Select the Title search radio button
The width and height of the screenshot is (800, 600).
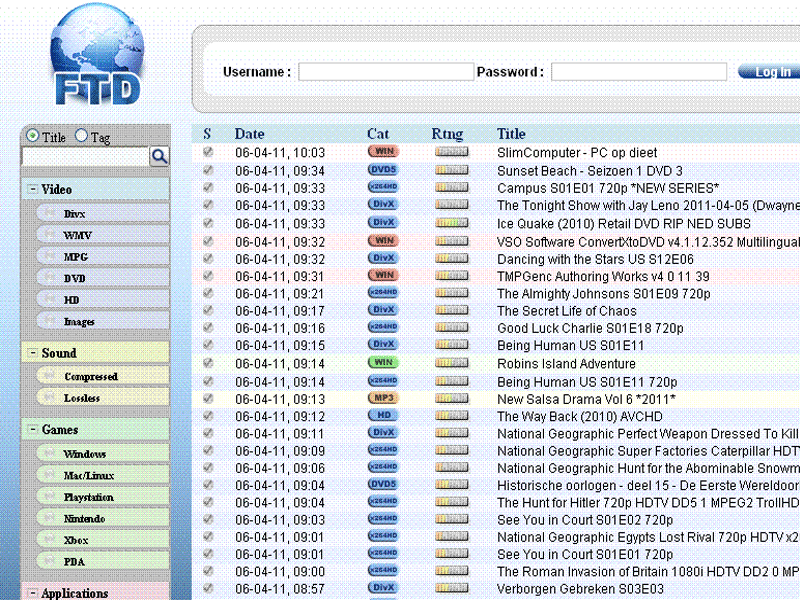coord(33,136)
